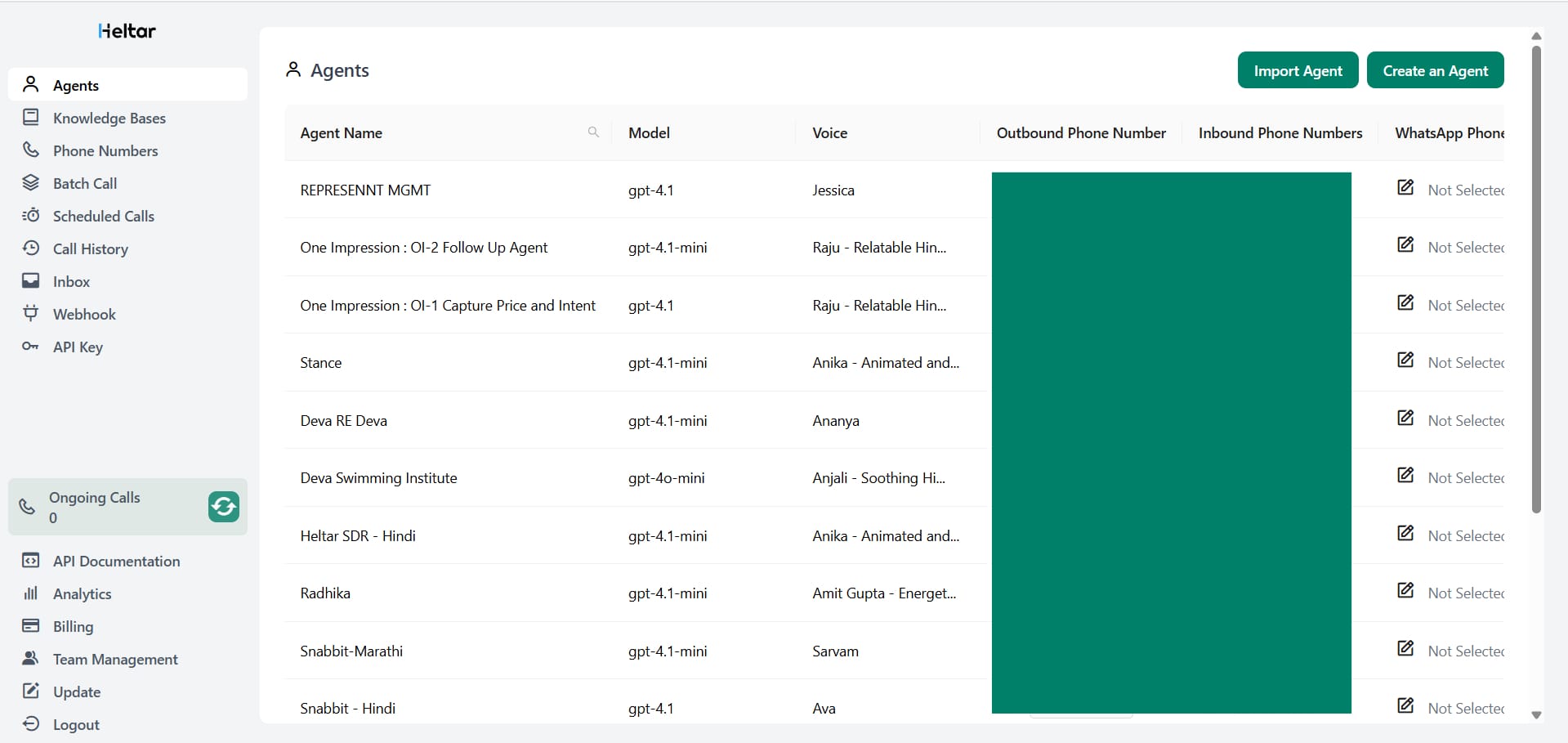Viewport: 1568px width, 743px height.
Task: Click edit icon in Stance agent row
Action: click(1405, 360)
